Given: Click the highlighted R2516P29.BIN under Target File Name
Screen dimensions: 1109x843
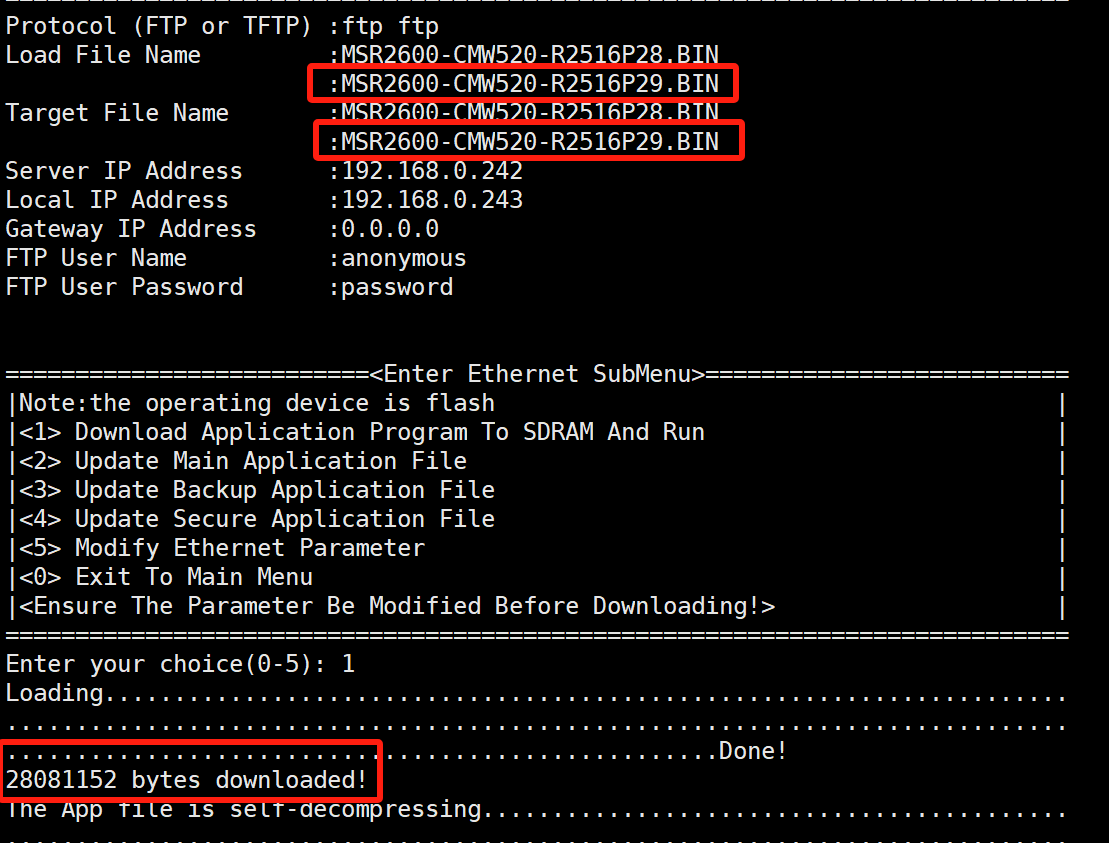Looking at the screenshot, I should (x=529, y=142).
